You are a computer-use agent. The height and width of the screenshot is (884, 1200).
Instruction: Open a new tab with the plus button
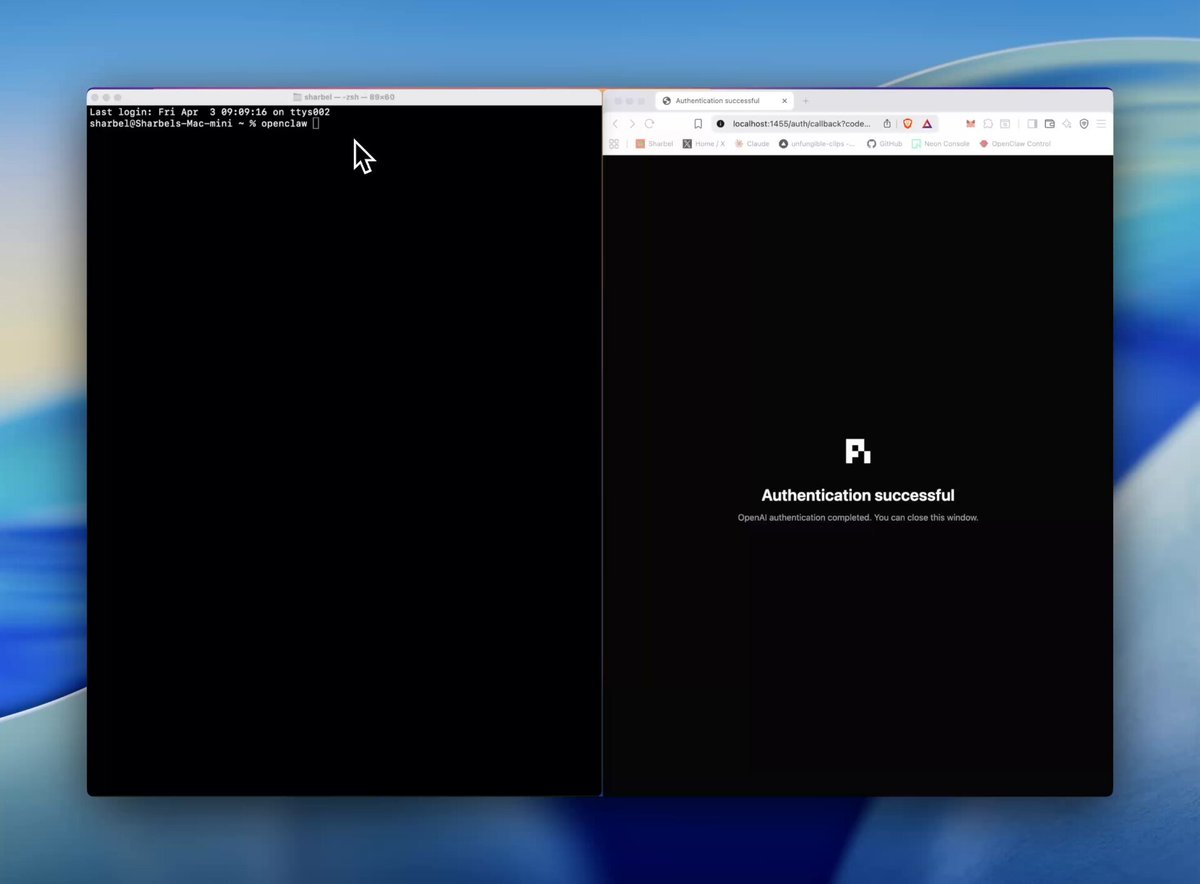coord(805,100)
